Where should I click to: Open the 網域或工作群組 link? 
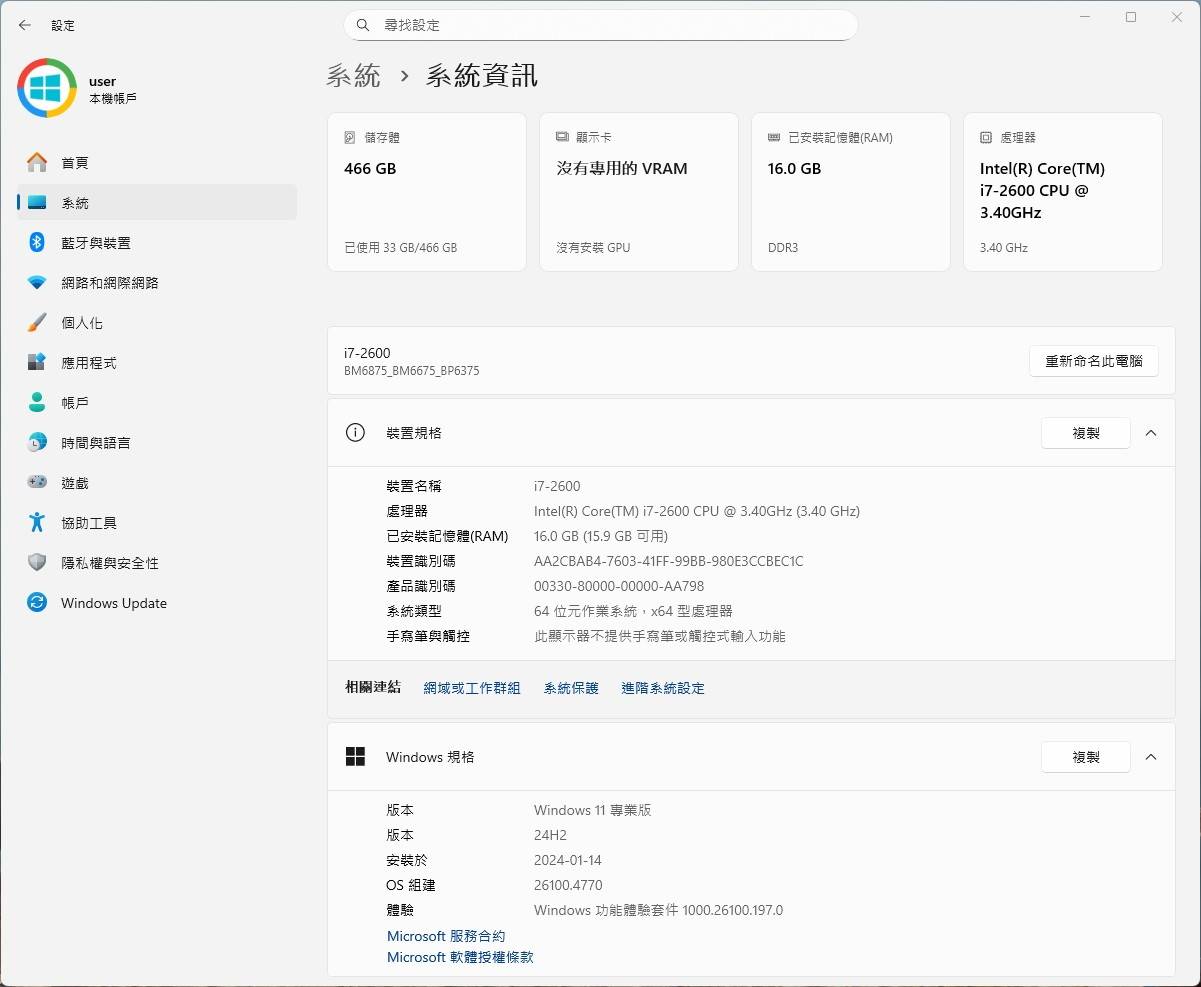click(x=472, y=688)
